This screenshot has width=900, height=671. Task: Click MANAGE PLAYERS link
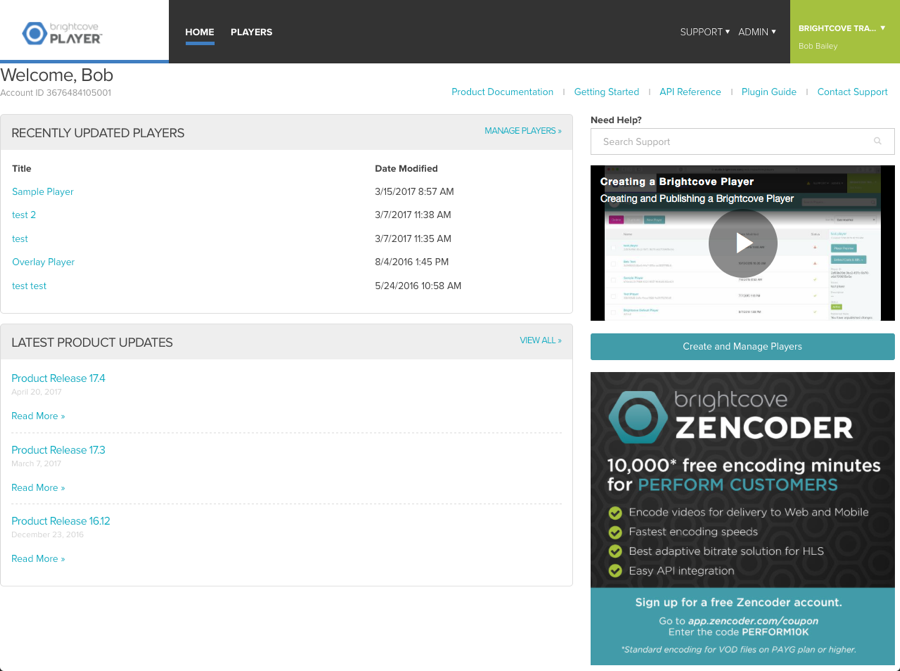click(523, 131)
